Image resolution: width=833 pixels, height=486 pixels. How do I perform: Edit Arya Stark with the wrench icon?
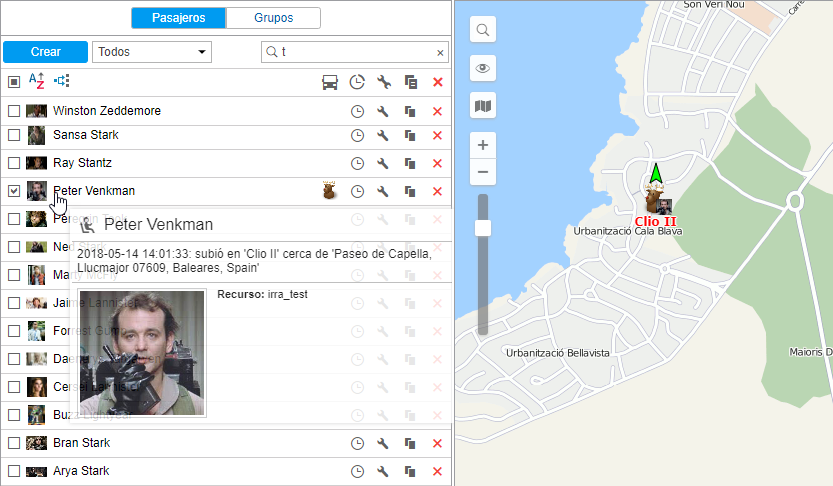coord(382,472)
